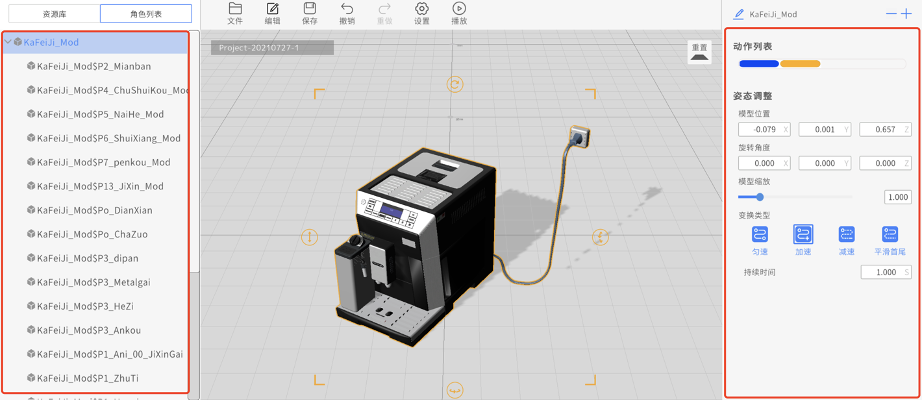
Task: Click the rotation angle Y input field
Action: (x=825, y=163)
